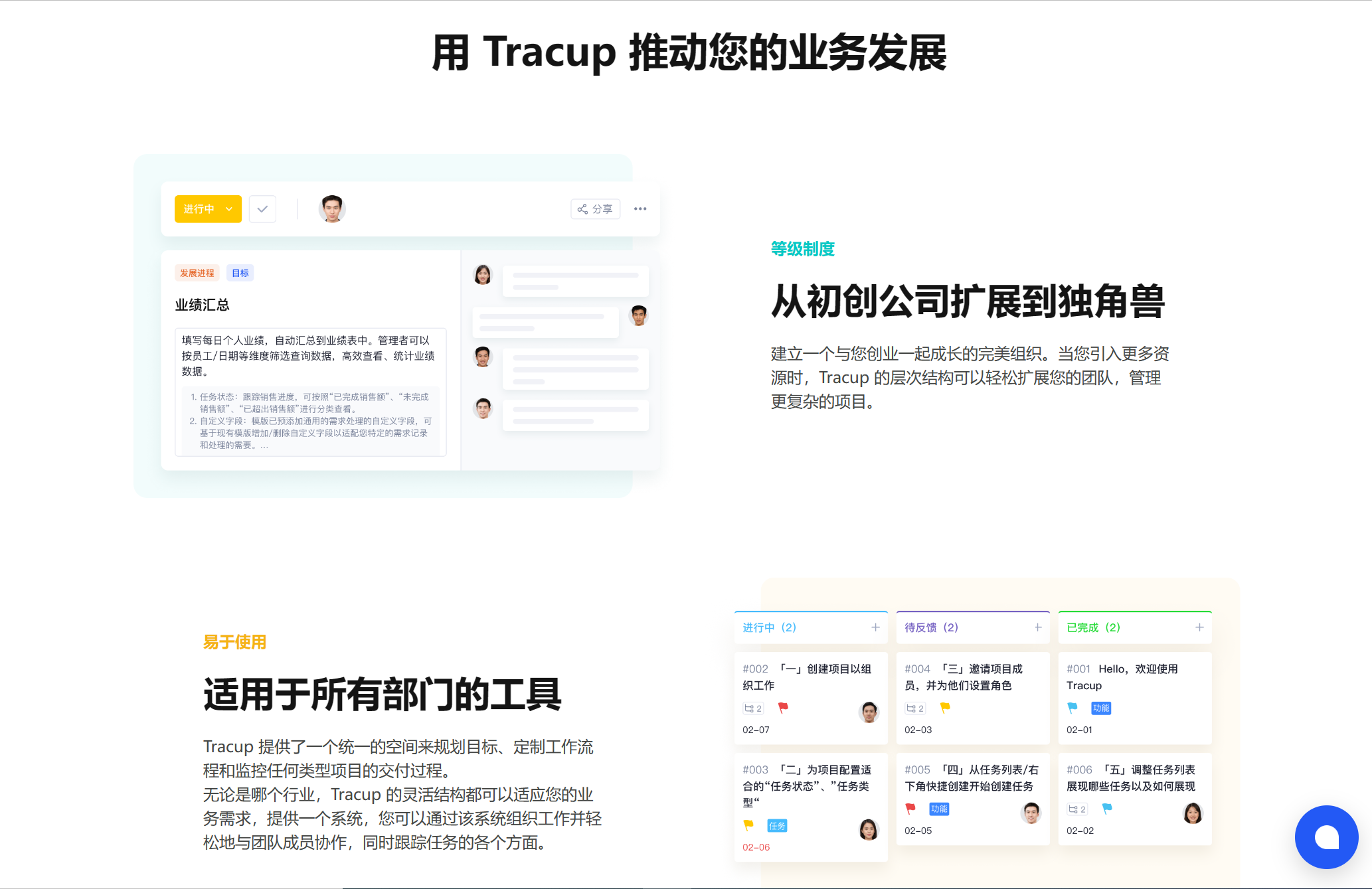Click the 业绩汇总 description text box
This screenshot has width=1372, height=889.
coord(310,392)
